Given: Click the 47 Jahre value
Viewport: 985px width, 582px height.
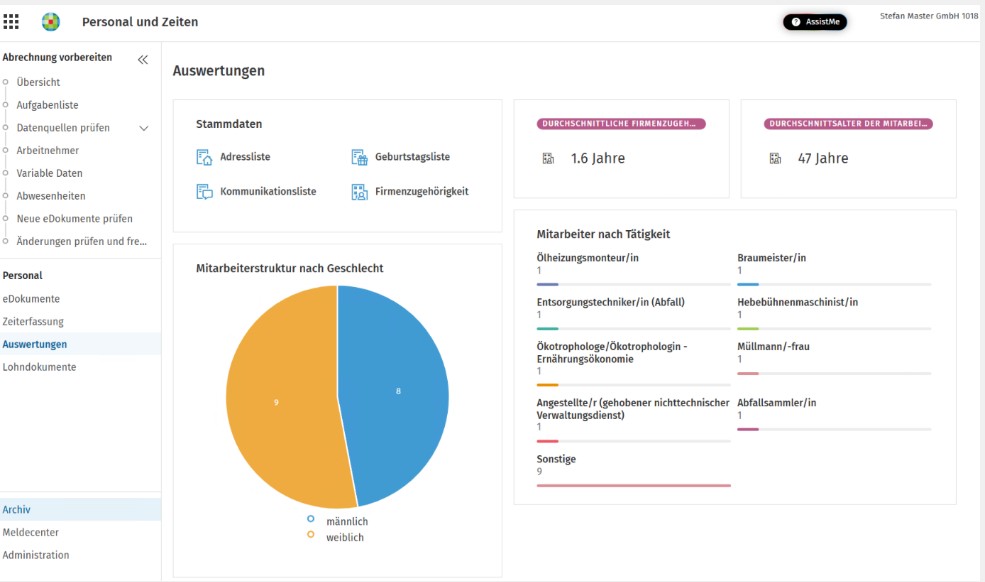Looking at the screenshot, I should [x=823, y=158].
